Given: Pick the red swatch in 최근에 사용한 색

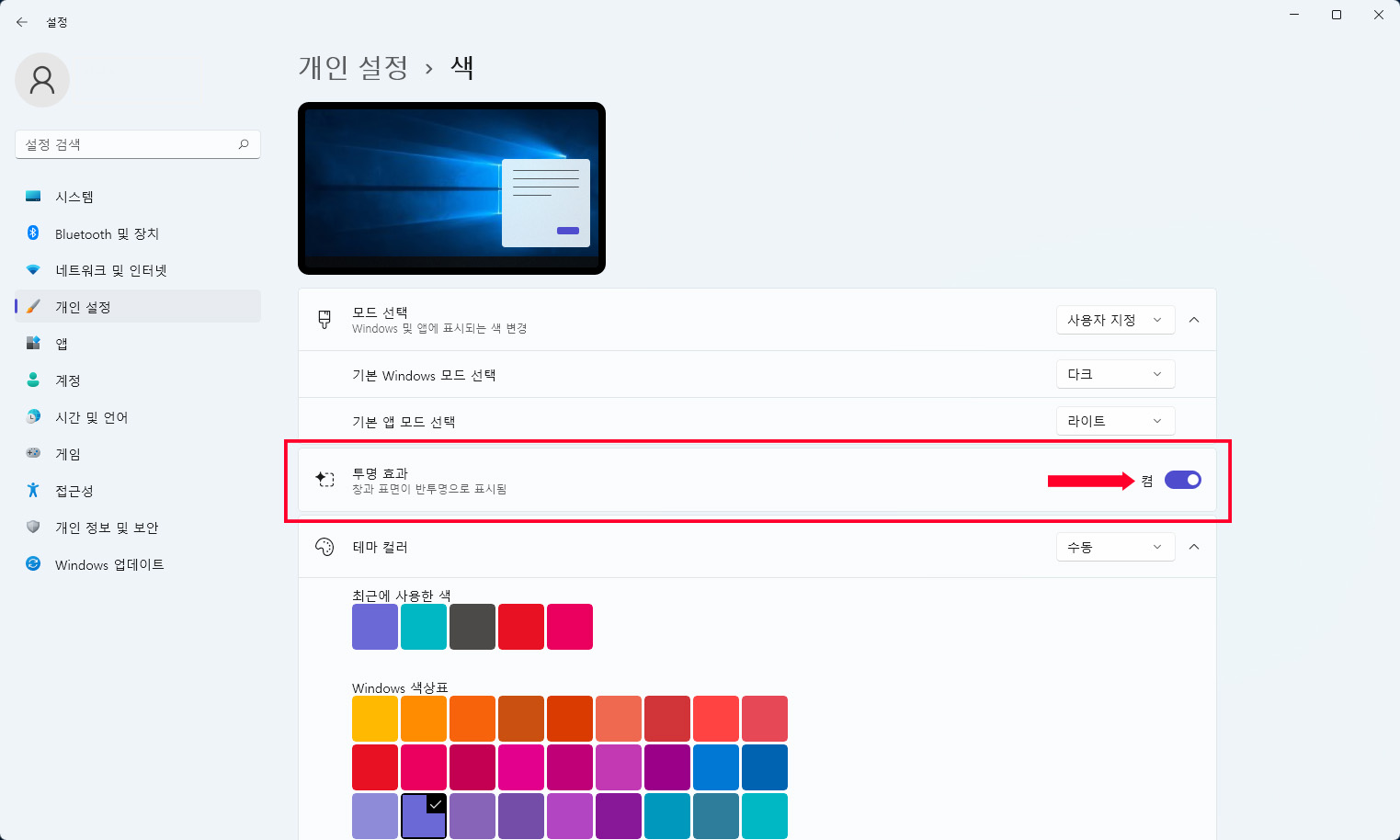Looking at the screenshot, I should point(521,627).
